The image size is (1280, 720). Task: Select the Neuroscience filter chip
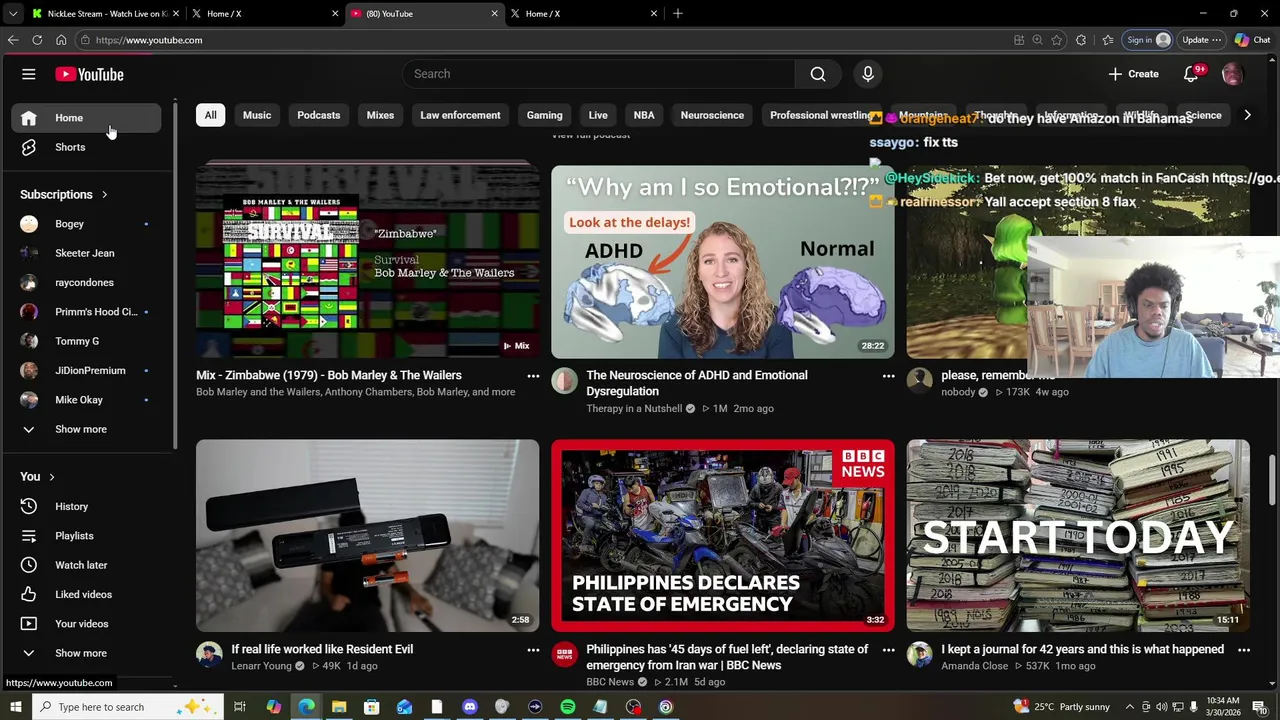coord(712,115)
